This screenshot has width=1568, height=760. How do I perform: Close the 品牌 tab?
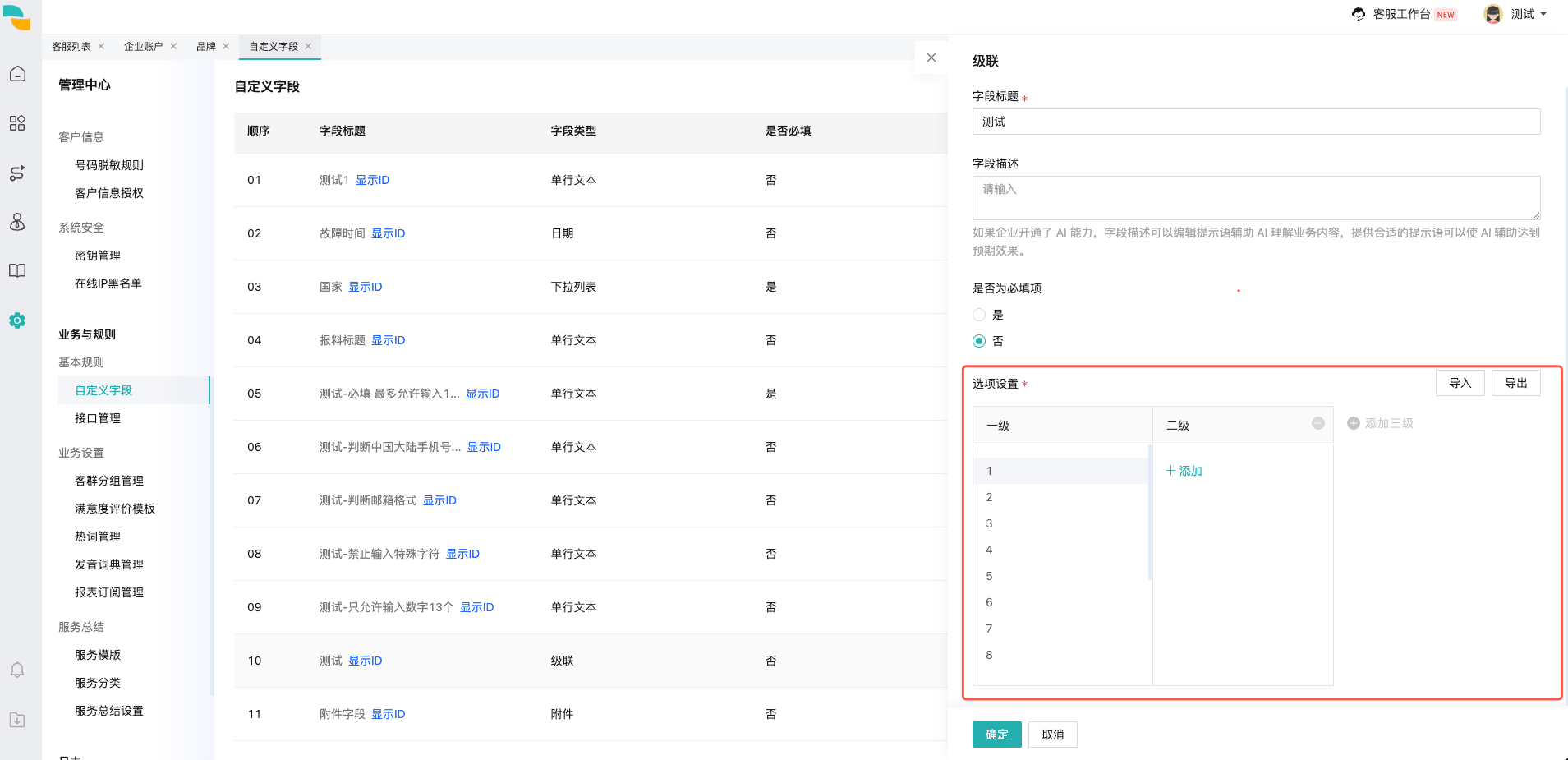(226, 46)
